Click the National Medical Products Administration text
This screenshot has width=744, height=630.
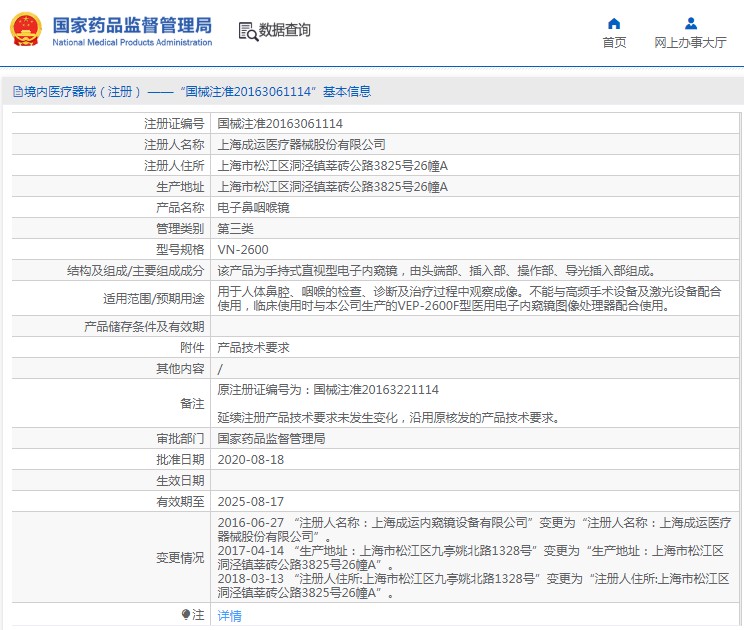pyautogui.click(x=132, y=42)
